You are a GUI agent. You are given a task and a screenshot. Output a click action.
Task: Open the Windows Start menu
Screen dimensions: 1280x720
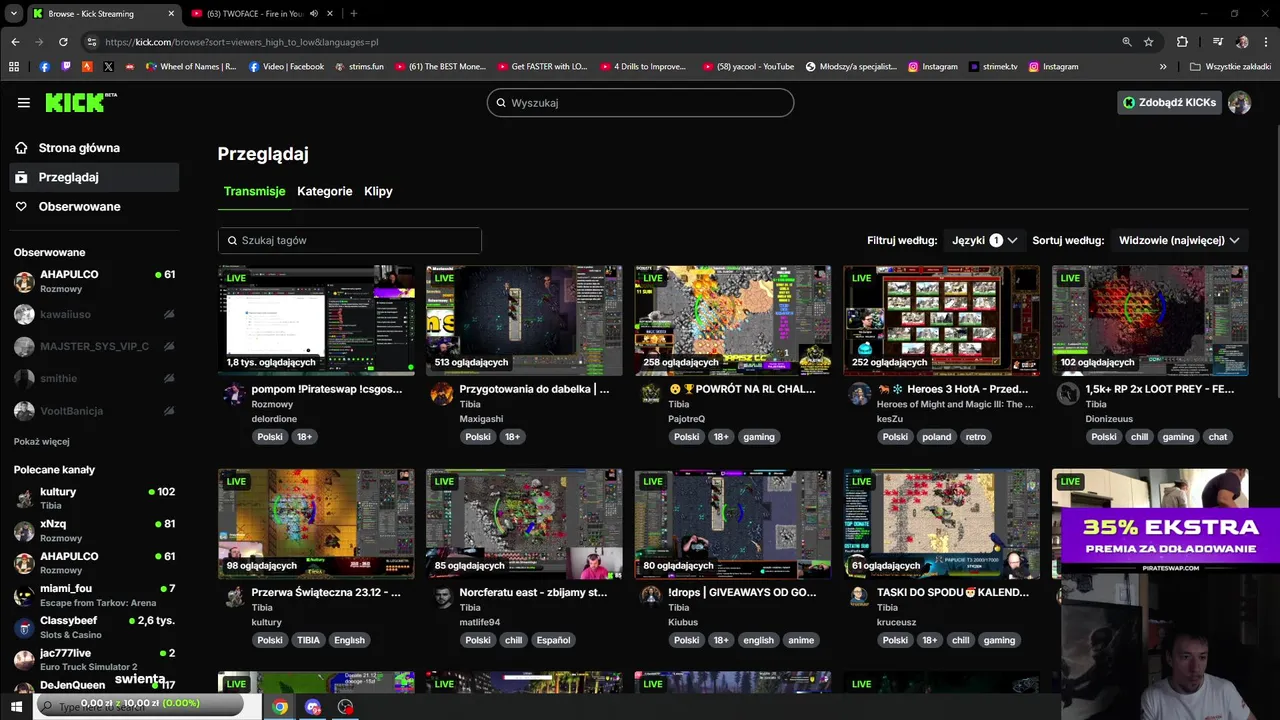16,707
